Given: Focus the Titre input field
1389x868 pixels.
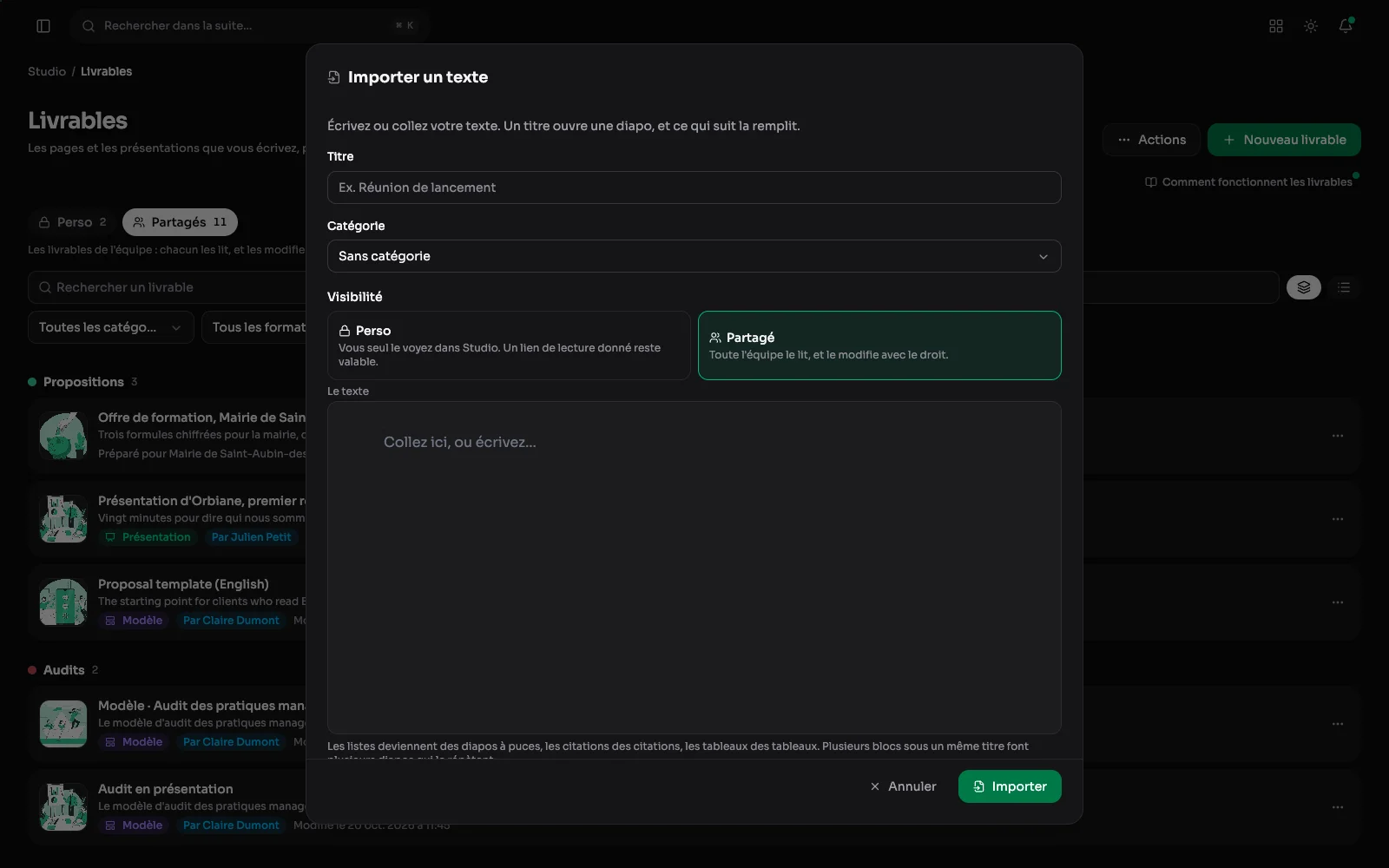Looking at the screenshot, I should tap(694, 187).
